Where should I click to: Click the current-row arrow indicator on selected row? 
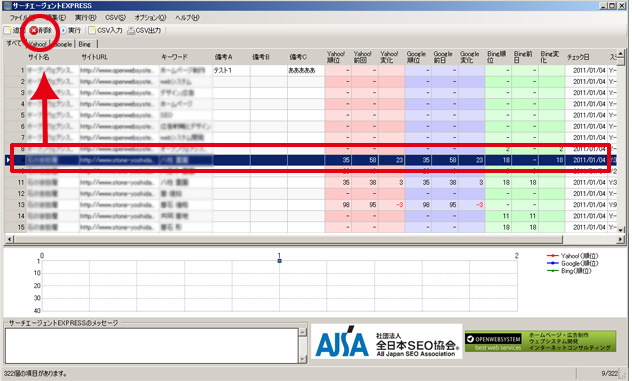[8, 160]
